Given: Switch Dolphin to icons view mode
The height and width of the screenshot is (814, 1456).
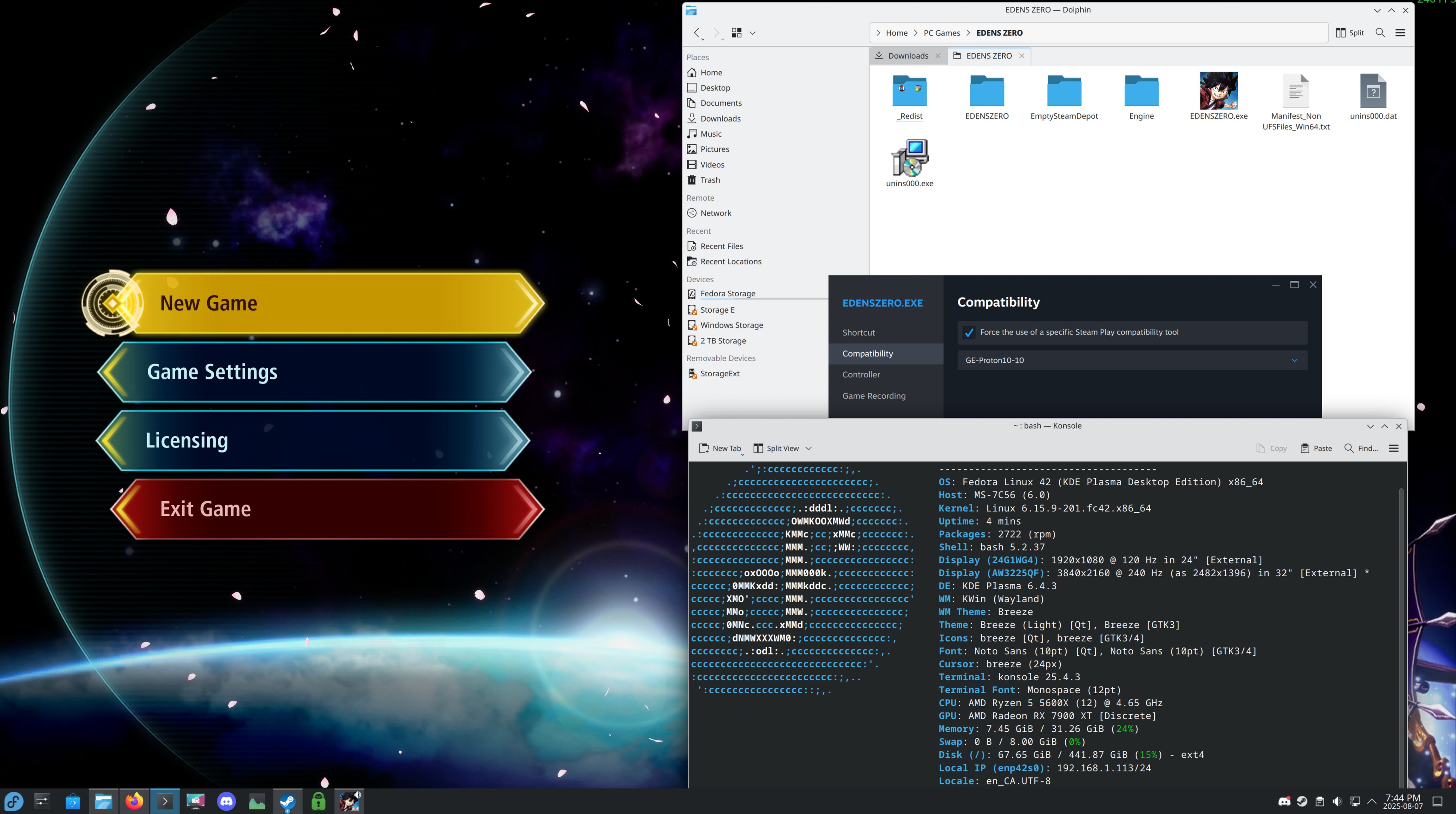Looking at the screenshot, I should click(x=736, y=33).
